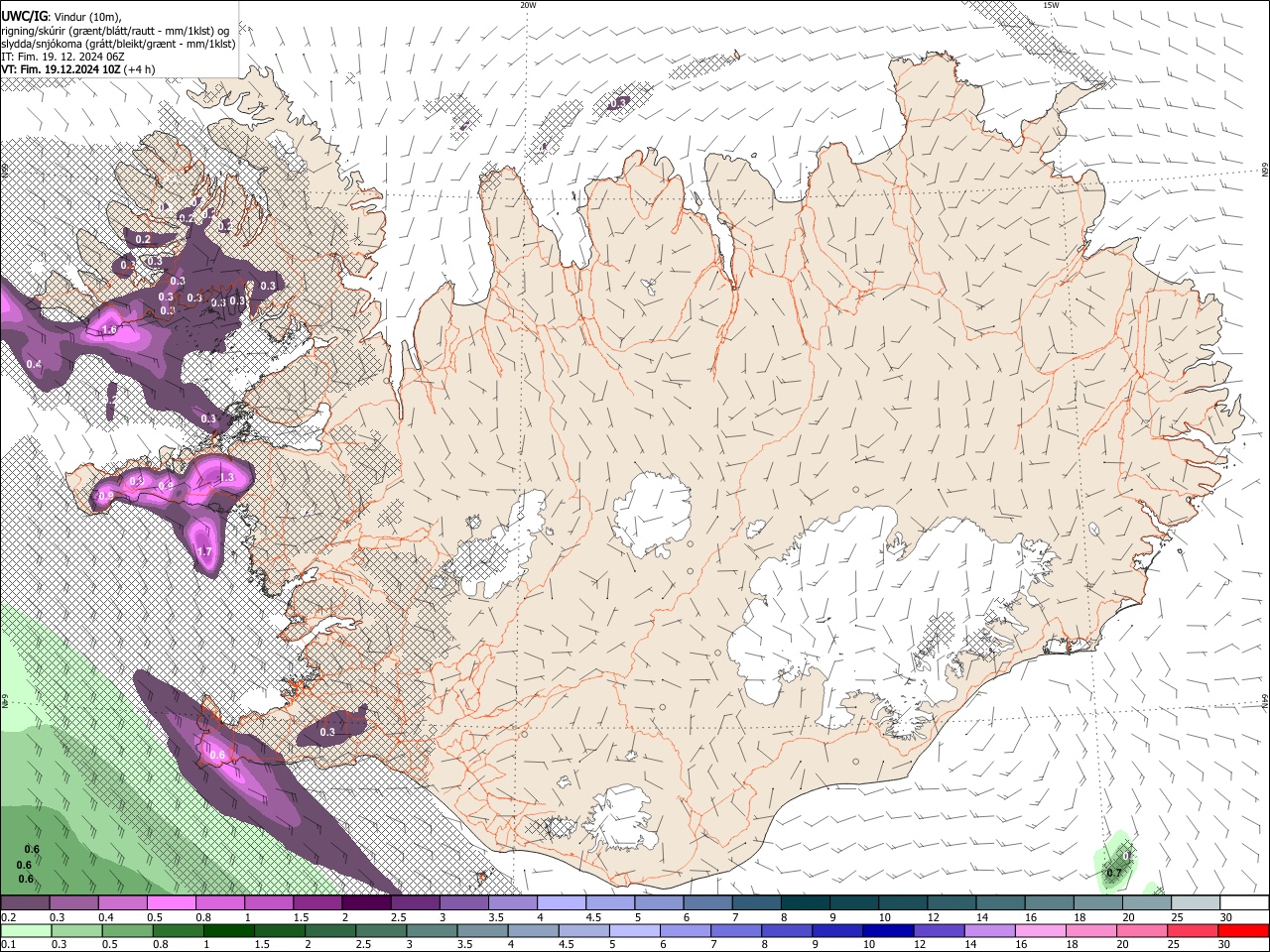Click the 'slydda/snjókoma (grátt/bleikt/grænt' header line

[118, 44]
